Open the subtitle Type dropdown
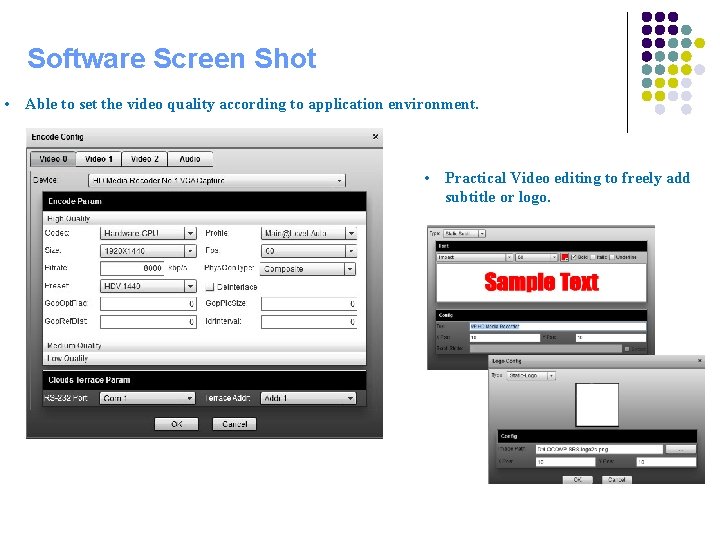Viewport: 720px width, 540px height. (x=464, y=233)
